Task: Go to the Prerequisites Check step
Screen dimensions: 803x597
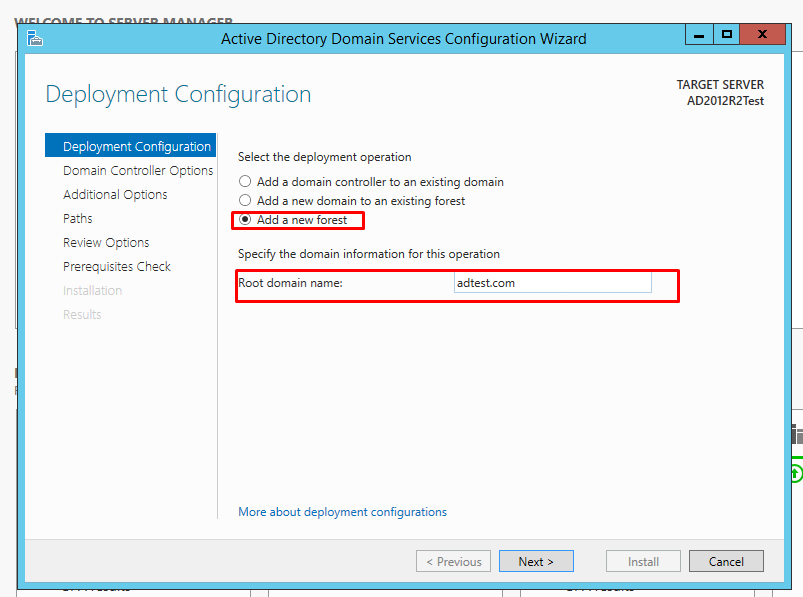Action: [117, 267]
